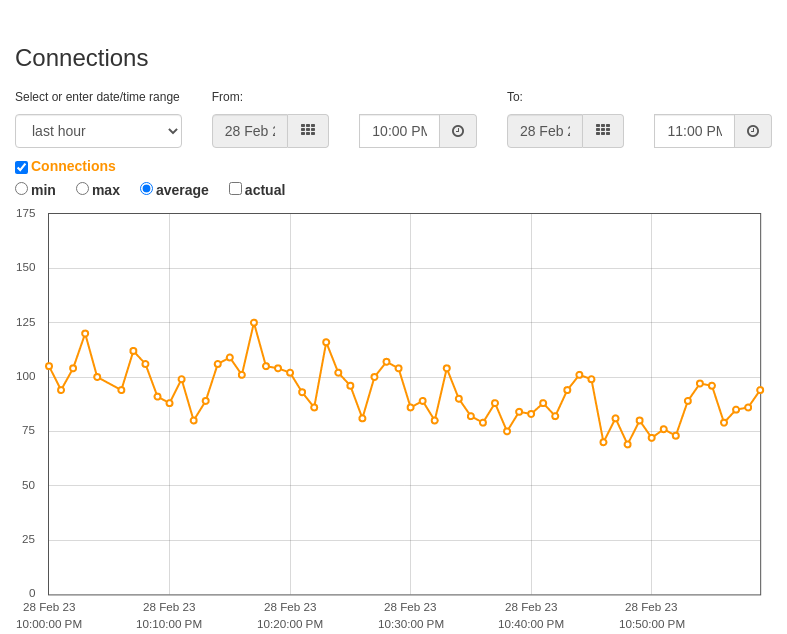Image resolution: width=787 pixels, height=634 pixels.
Task: Uncheck the orange Connections series checkbox
Action: pos(22,167)
